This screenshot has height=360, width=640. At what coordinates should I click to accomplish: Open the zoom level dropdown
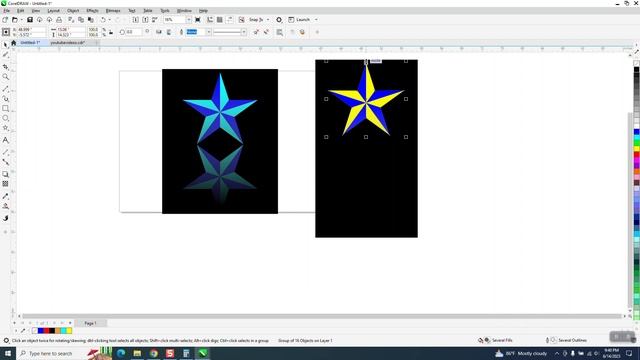[x=189, y=20]
